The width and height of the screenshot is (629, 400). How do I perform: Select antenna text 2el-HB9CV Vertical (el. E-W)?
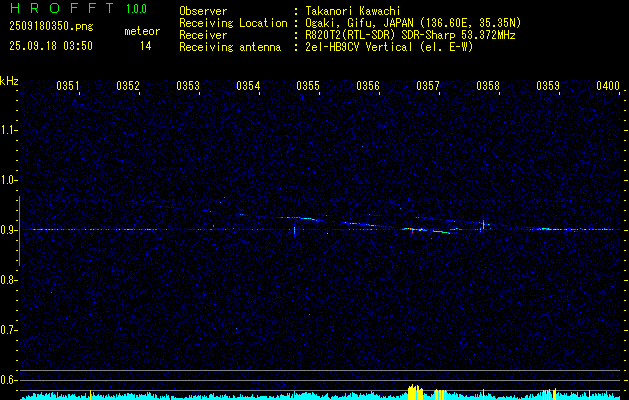coord(389,47)
